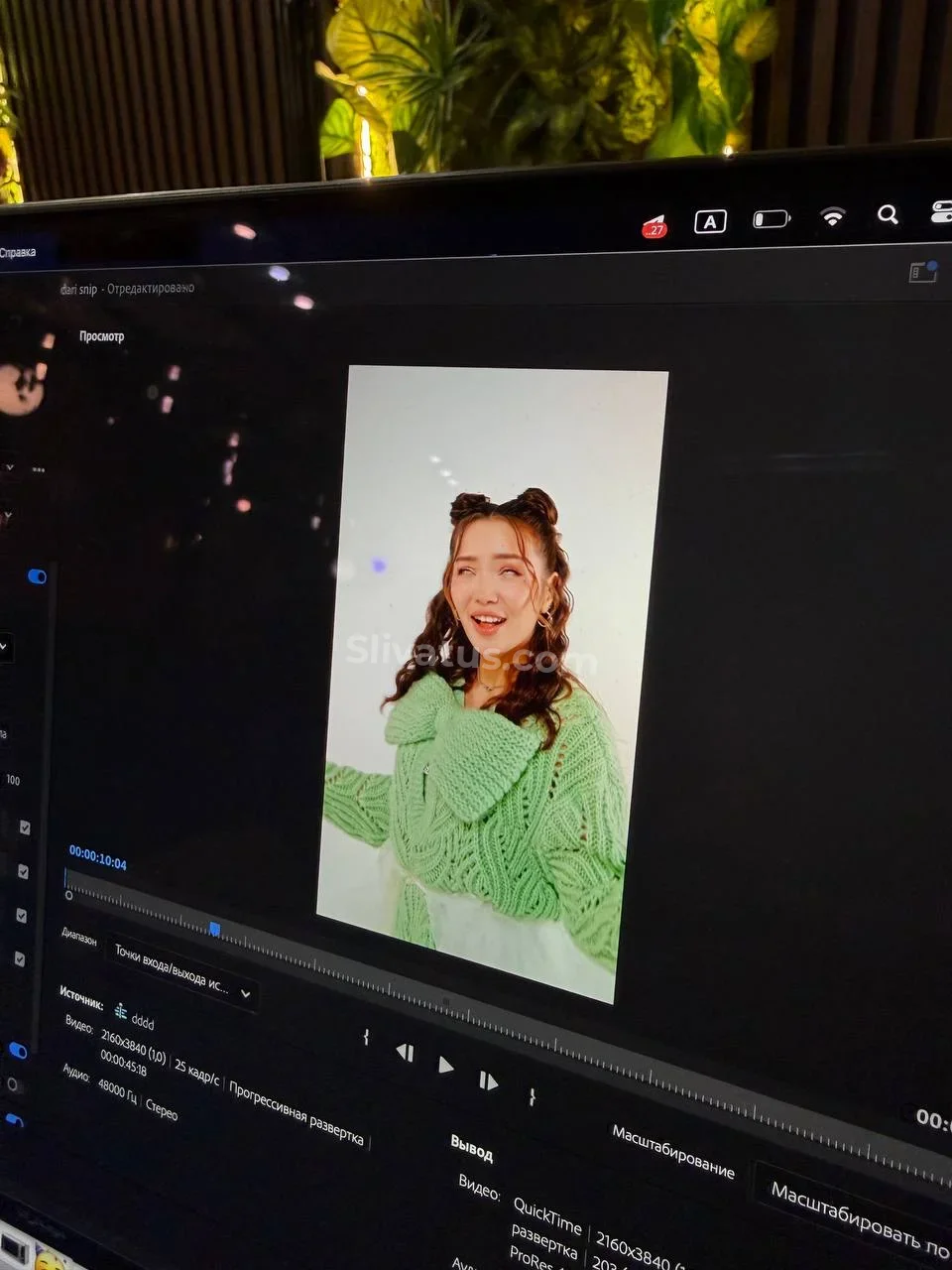The height and width of the screenshot is (1270, 952).
Task: Click the sequence icon next to 'dddd'
Action: (121, 1011)
